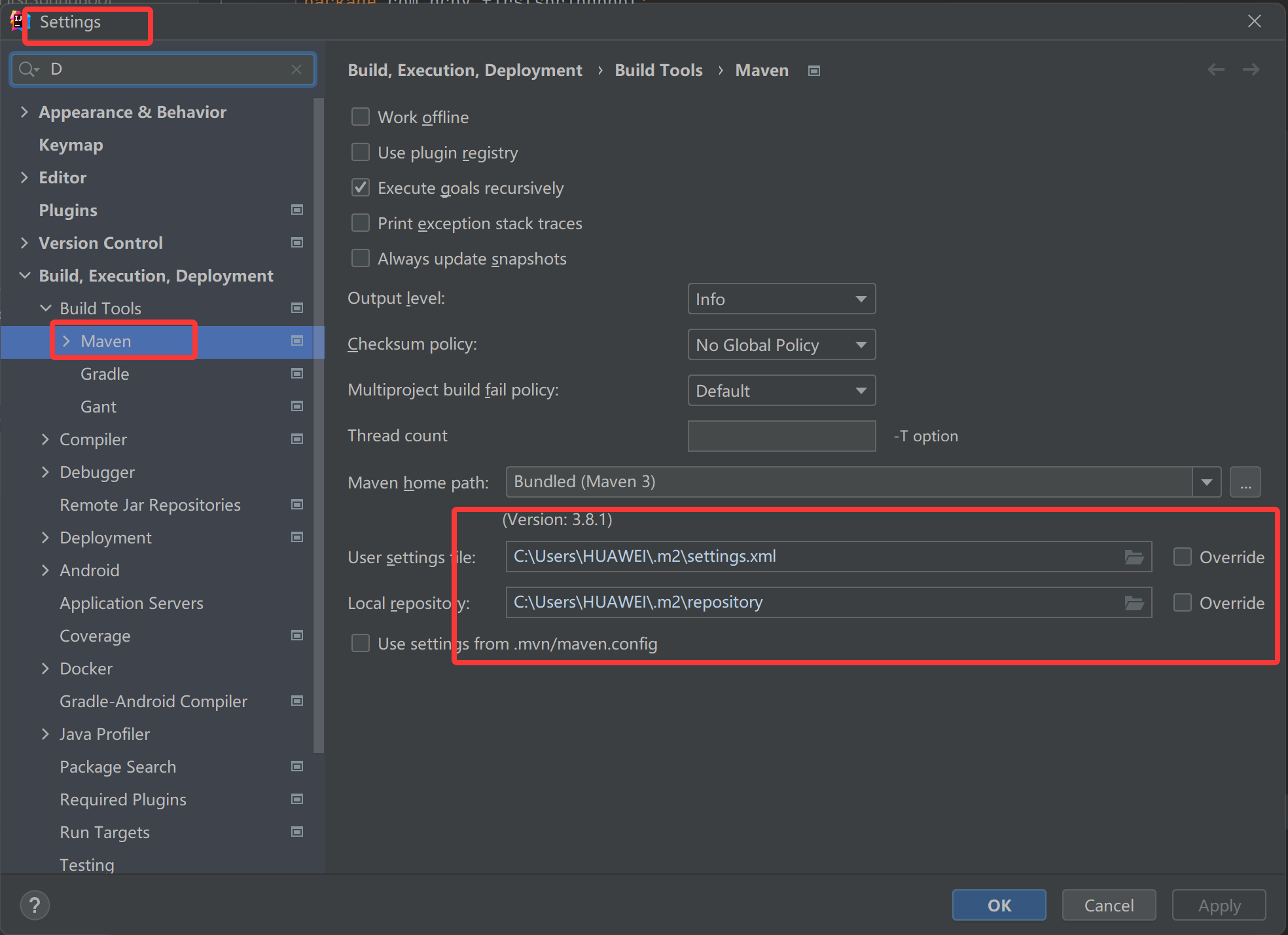Clear the settings search field

click(x=296, y=69)
